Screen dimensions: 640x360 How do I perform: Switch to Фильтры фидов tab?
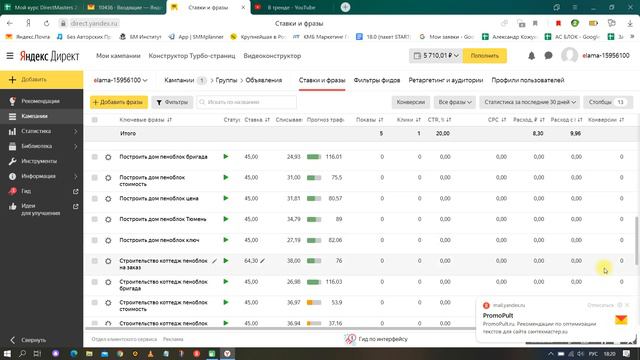coord(377,80)
